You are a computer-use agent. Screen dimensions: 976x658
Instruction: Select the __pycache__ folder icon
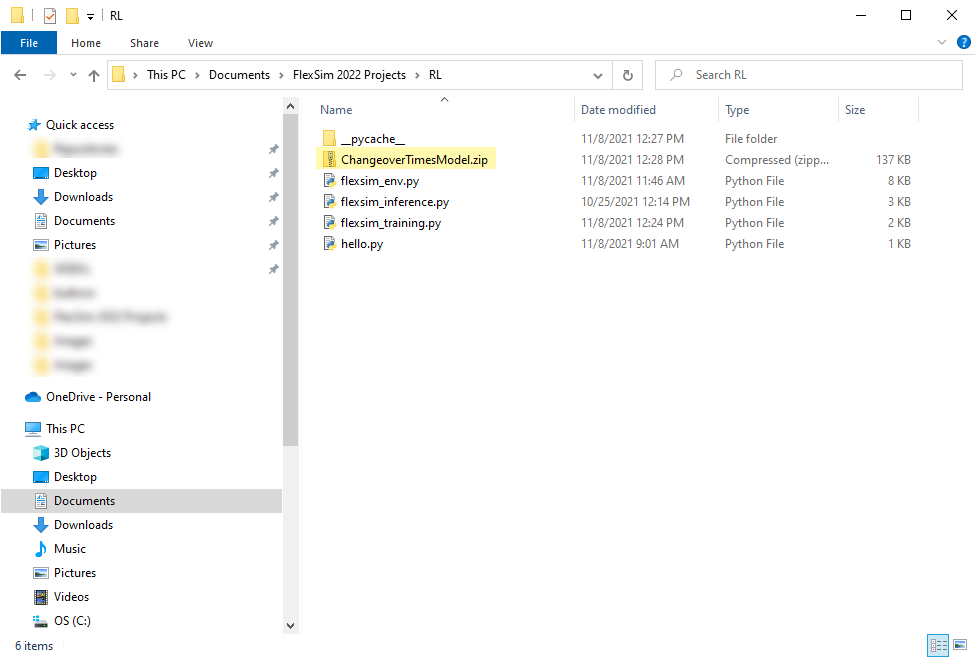pyautogui.click(x=329, y=139)
